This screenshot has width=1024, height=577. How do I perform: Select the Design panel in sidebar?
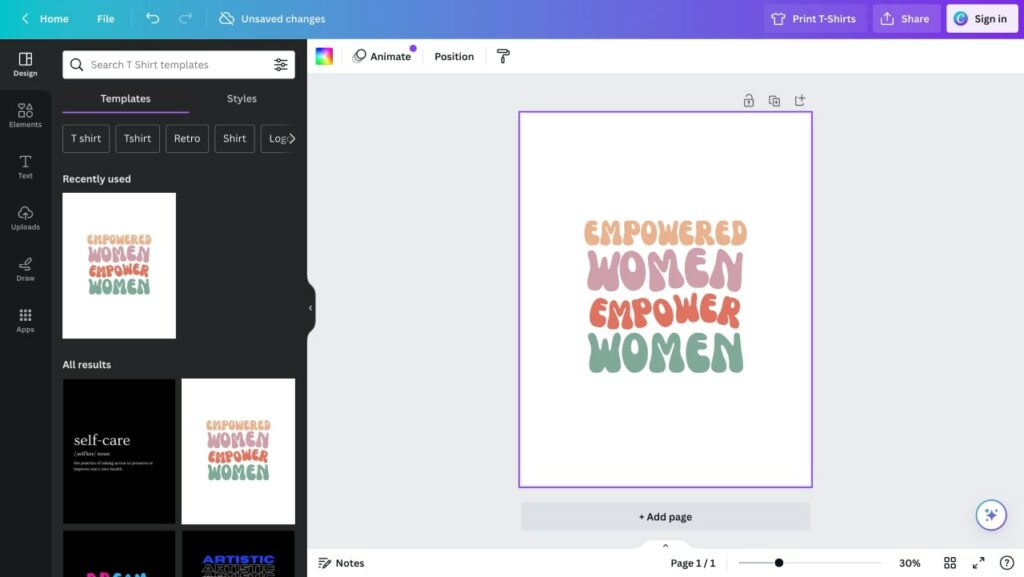(24, 64)
